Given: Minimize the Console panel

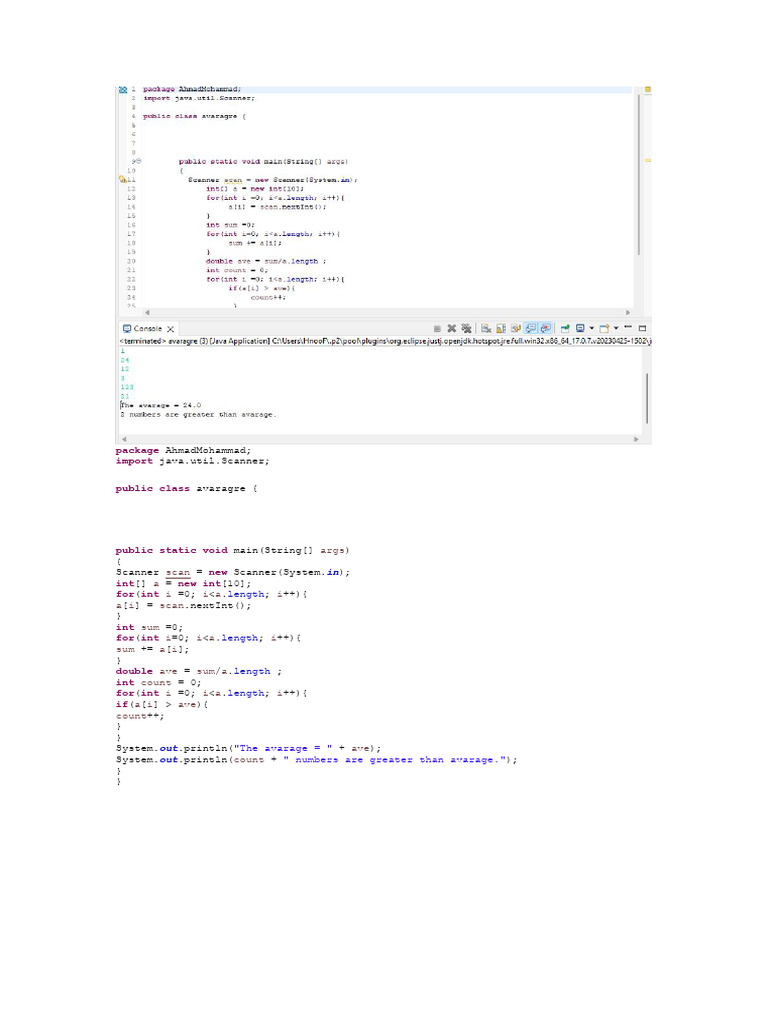Looking at the screenshot, I should point(628,327).
